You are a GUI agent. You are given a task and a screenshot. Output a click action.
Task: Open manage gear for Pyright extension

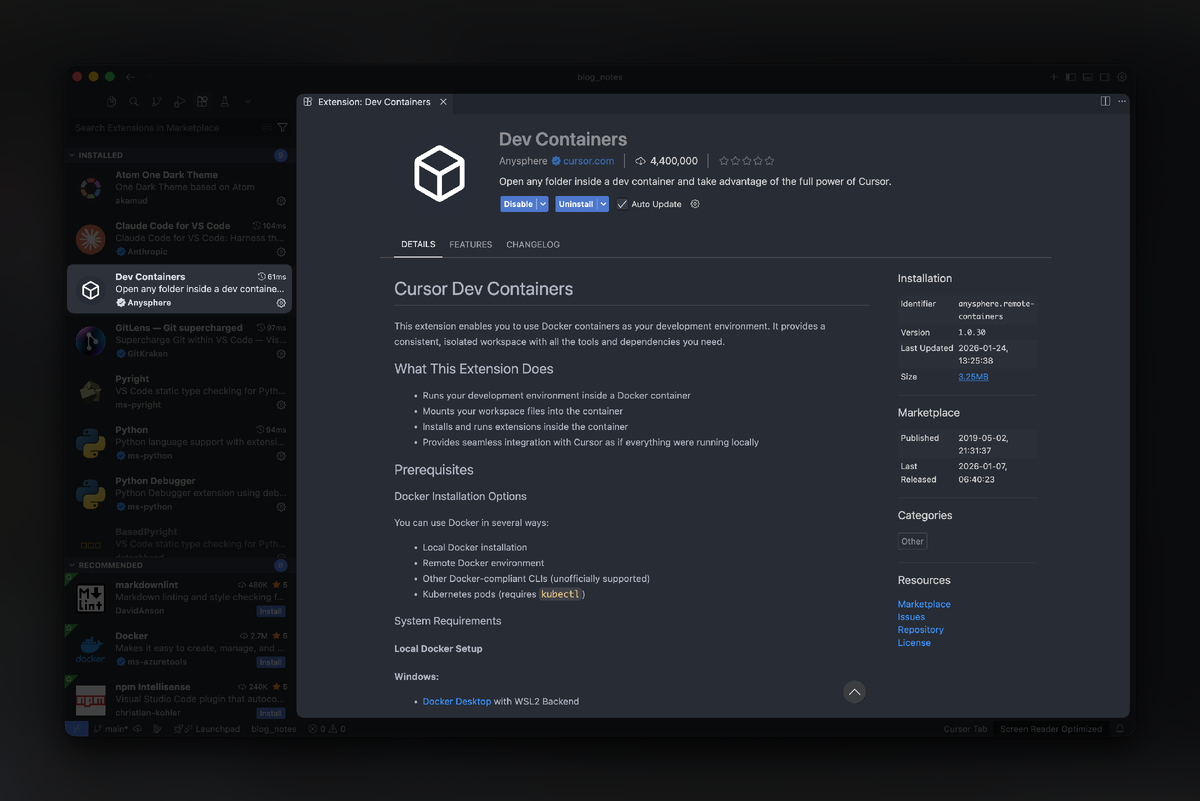coord(281,405)
